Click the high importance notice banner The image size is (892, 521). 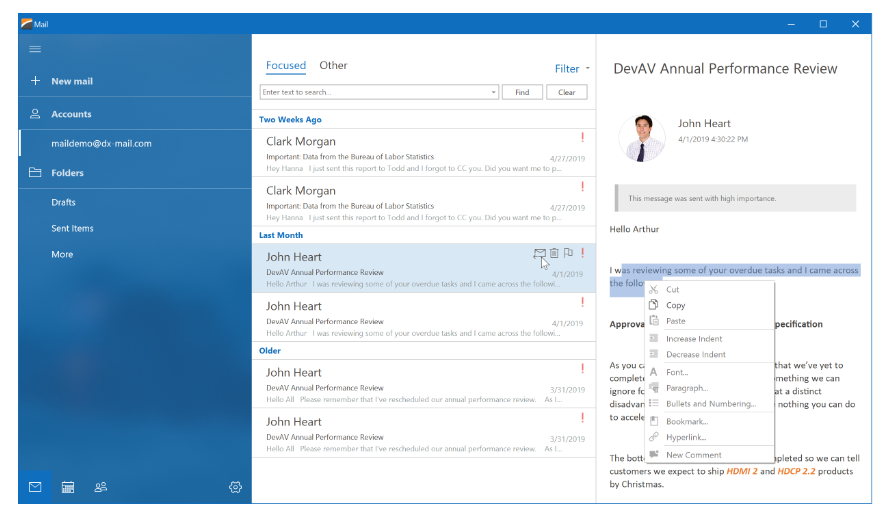736,199
